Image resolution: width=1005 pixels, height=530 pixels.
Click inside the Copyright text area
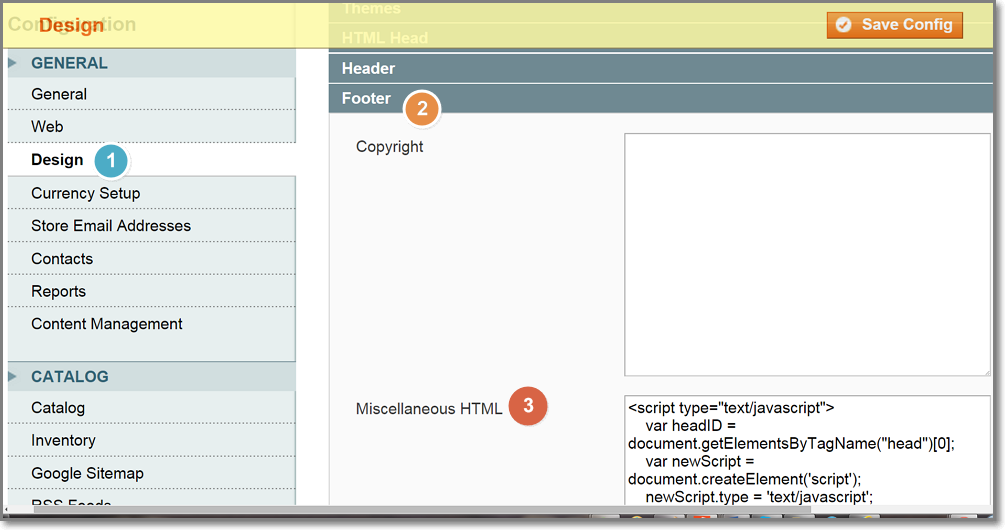tap(806, 254)
